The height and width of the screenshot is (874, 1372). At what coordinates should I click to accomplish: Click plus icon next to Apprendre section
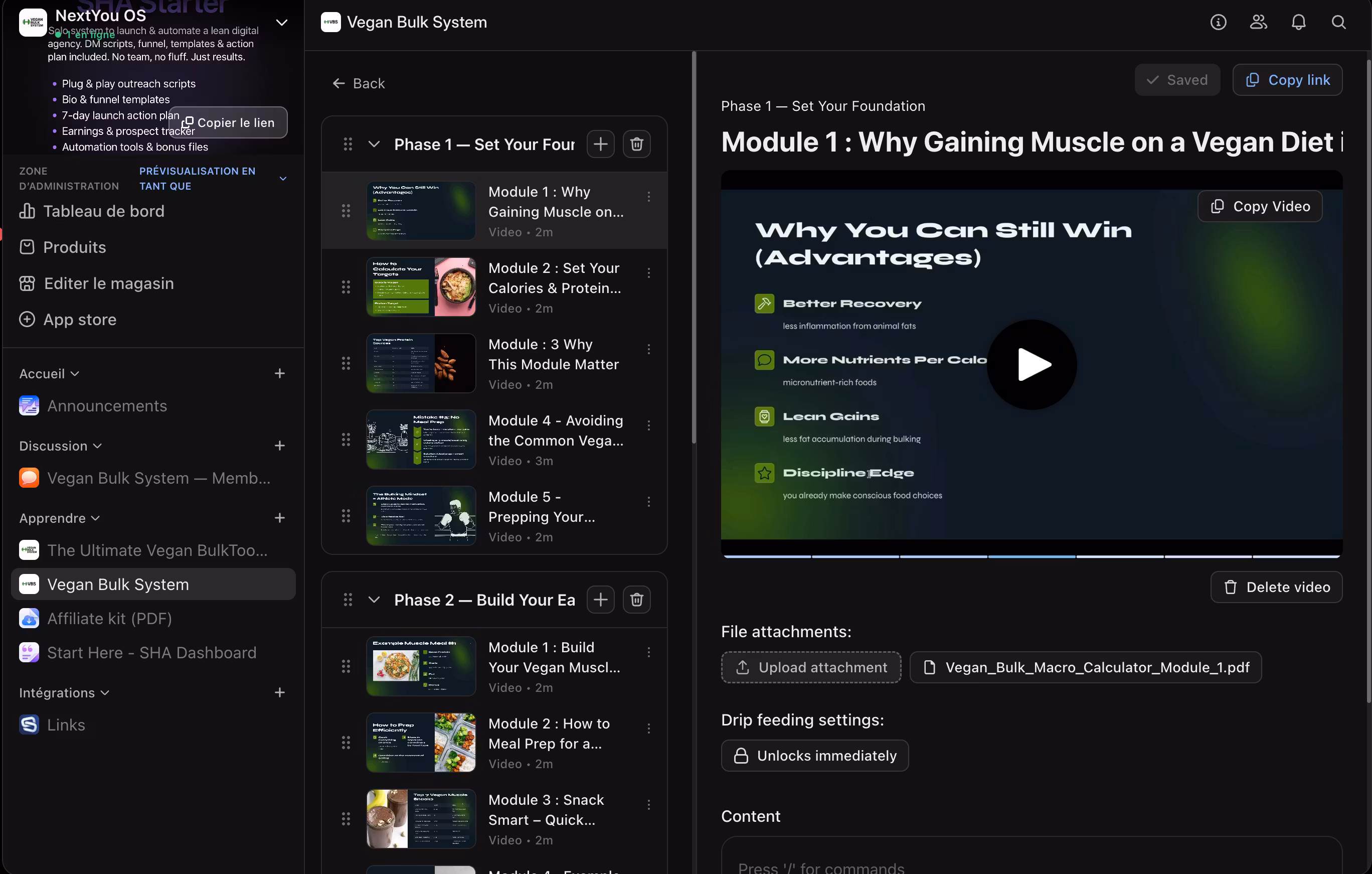point(279,518)
